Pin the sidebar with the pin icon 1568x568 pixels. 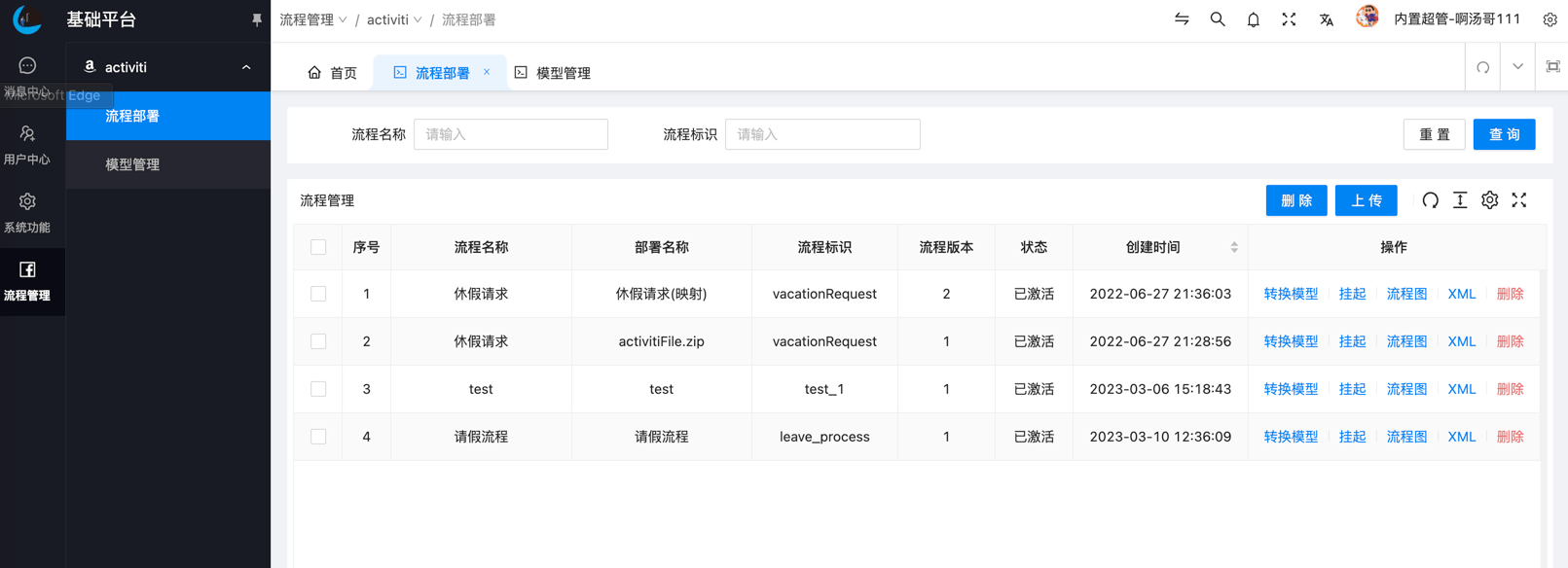coord(257,19)
